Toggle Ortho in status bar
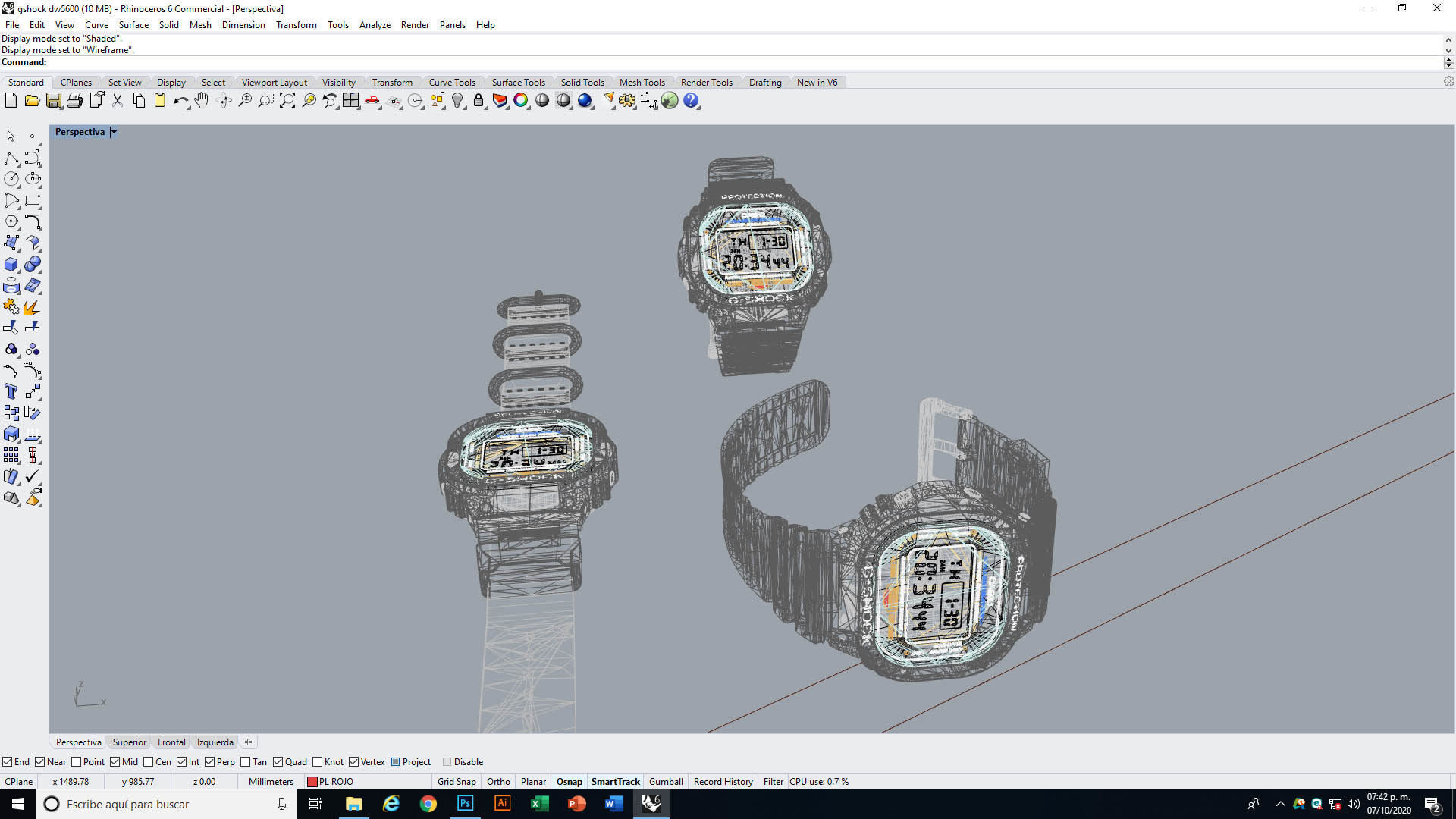Screen dimensions: 1456x819 point(498,782)
